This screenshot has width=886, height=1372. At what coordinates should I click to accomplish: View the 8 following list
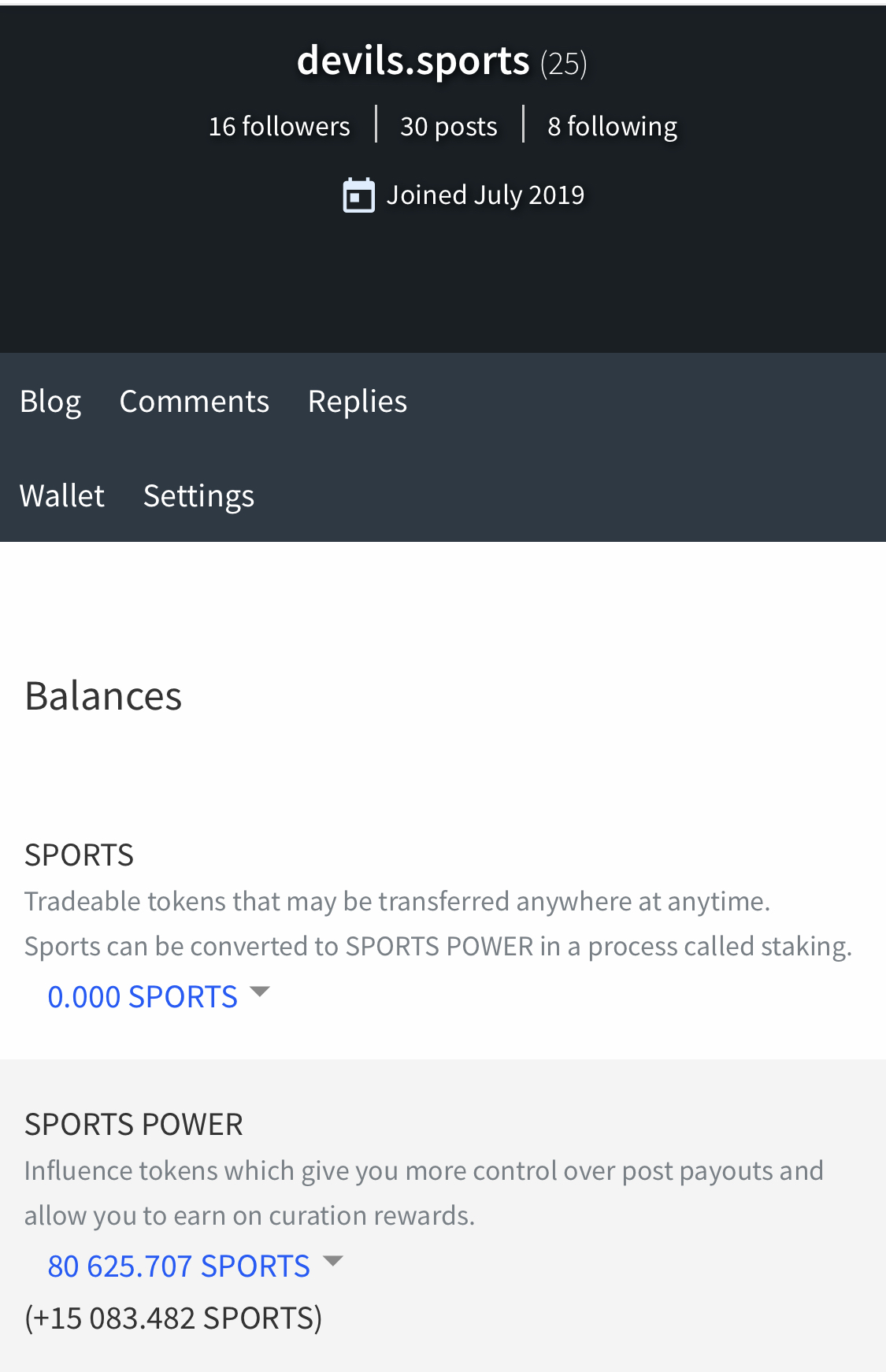click(613, 126)
